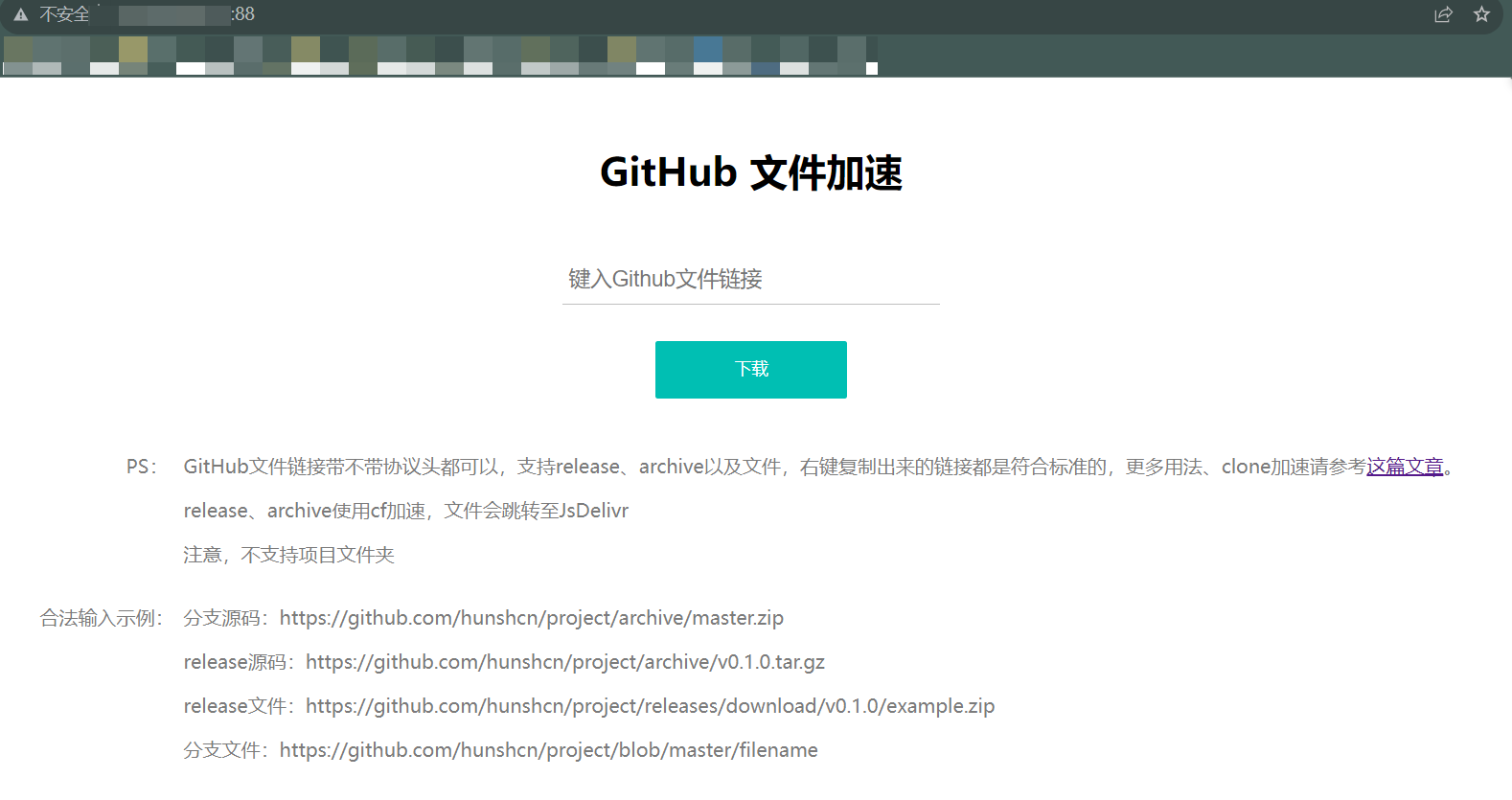Image resolution: width=1512 pixels, height=800 pixels.
Task: Click the share page icon
Action: tap(1443, 14)
